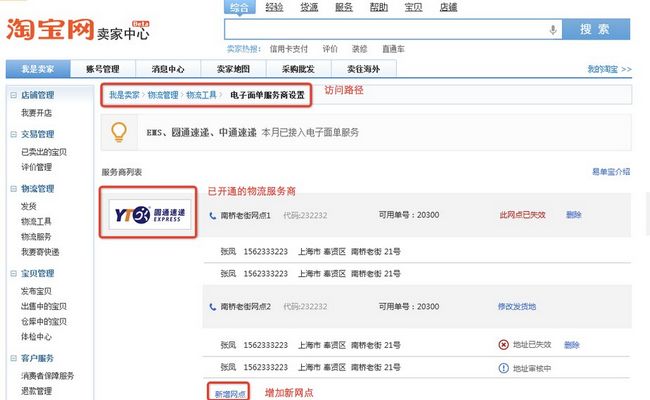This screenshot has height=400, width=650.
Task: Open 物流工具 in the sidebar
Action: 36,221
